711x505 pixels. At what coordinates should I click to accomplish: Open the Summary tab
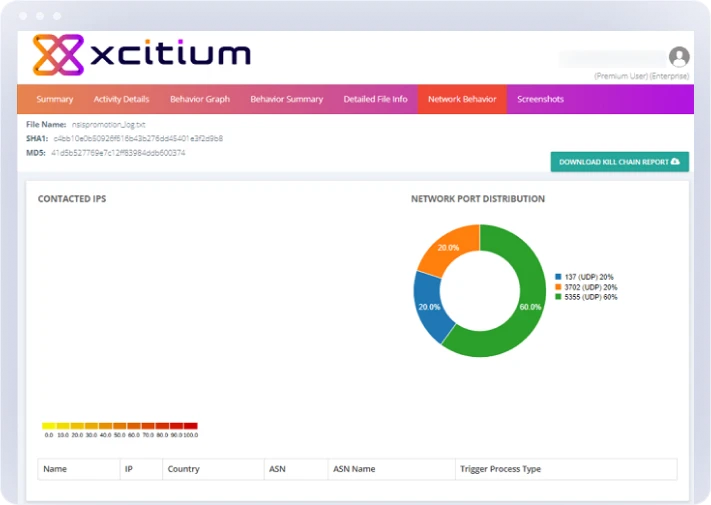(55, 99)
